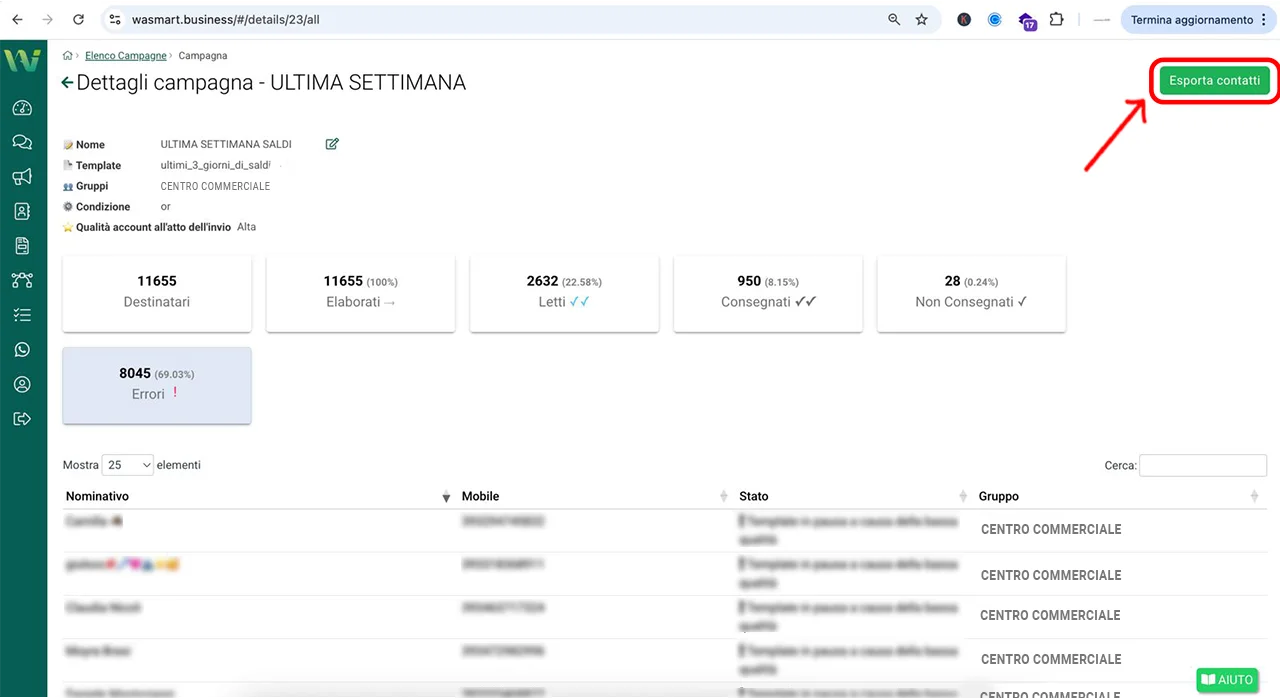Open the dashboard via the speedometer sidebar icon
Screen dimensions: 1280x698
click(x=23, y=107)
